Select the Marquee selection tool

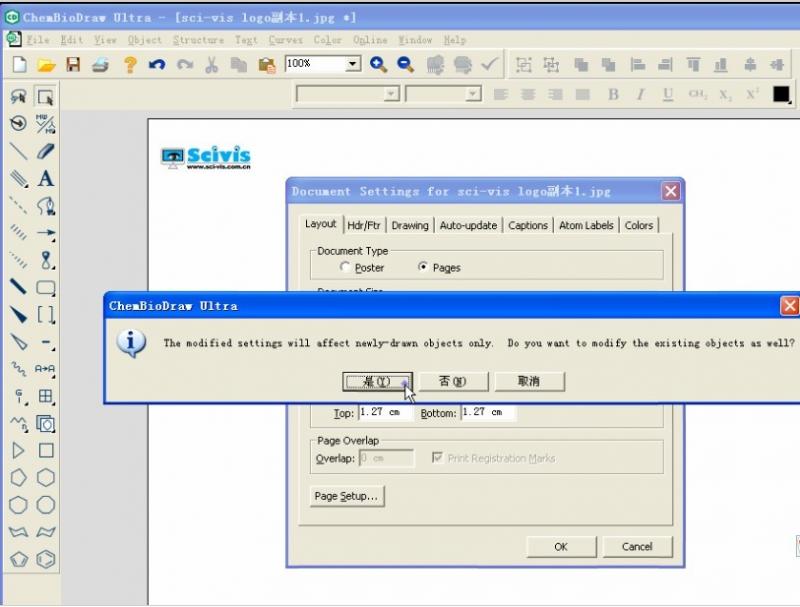point(45,96)
